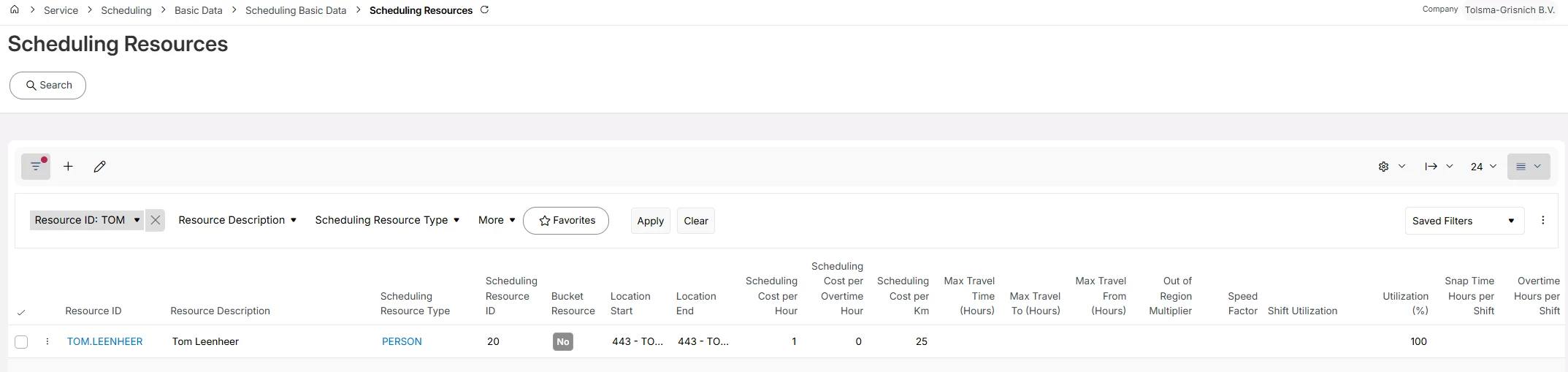Viewport: 1568px width, 372px height.
Task: Click the pencil edit icon
Action: (100, 167)
